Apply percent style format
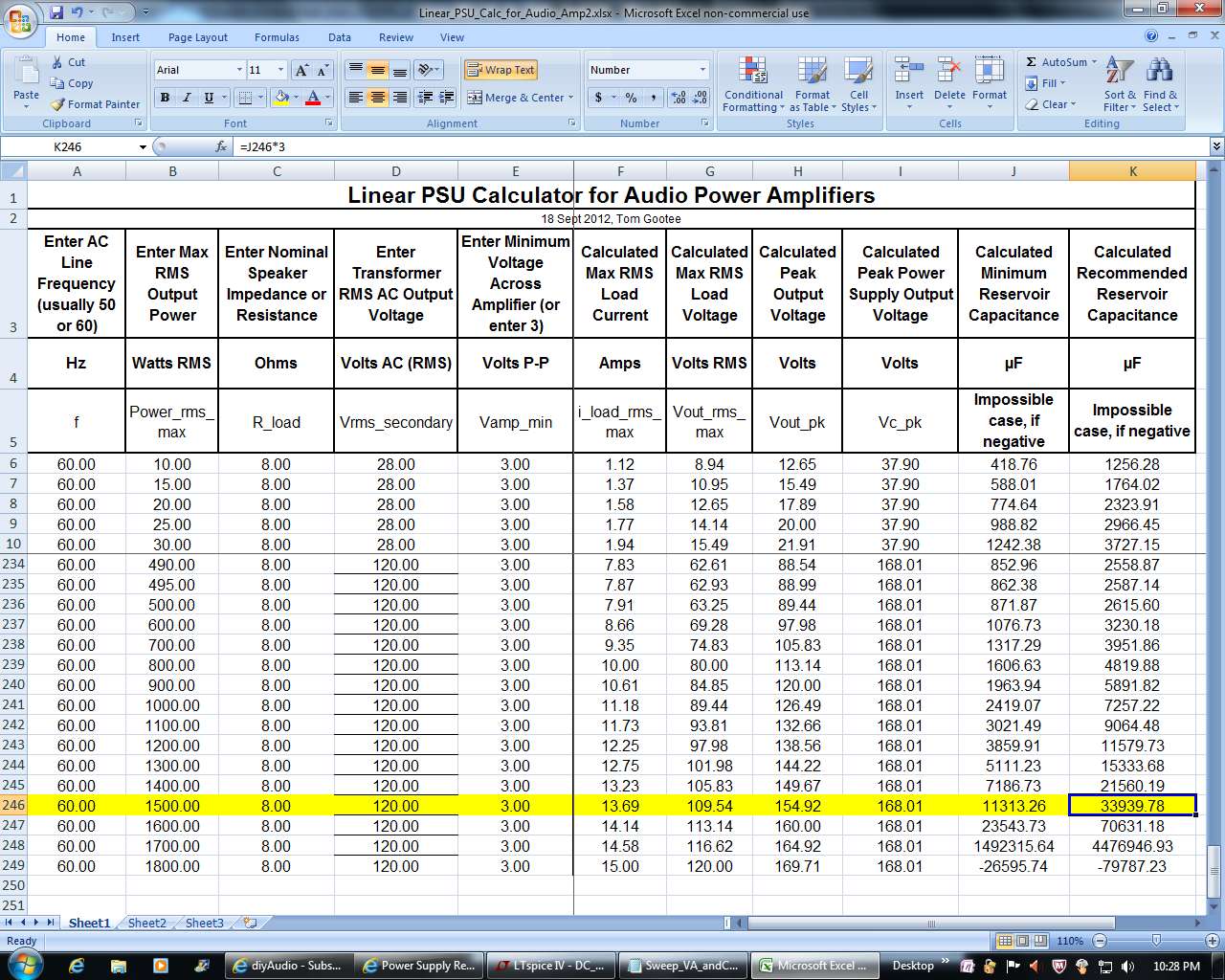Viewport: 1225px width, 980px height. 632,98
